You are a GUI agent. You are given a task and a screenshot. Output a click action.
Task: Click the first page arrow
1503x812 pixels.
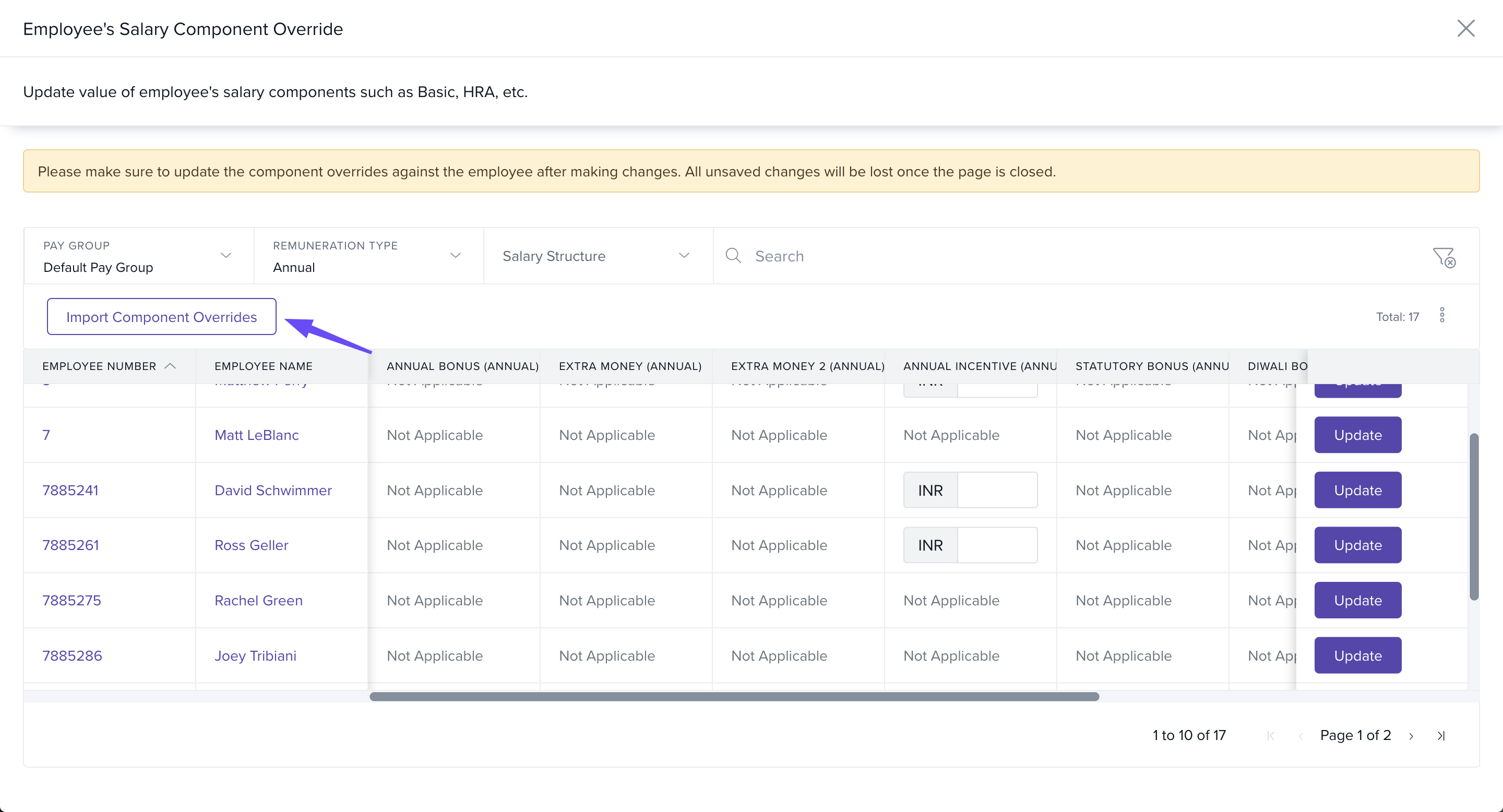point(1270,736)
